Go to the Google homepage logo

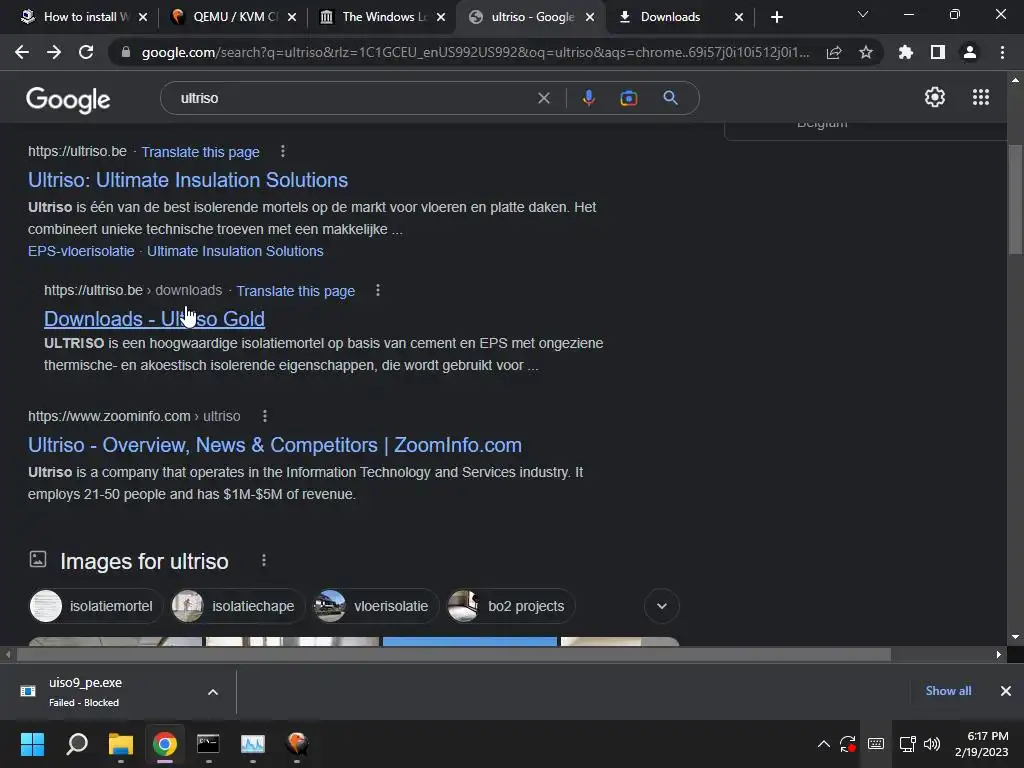point(68,99)
